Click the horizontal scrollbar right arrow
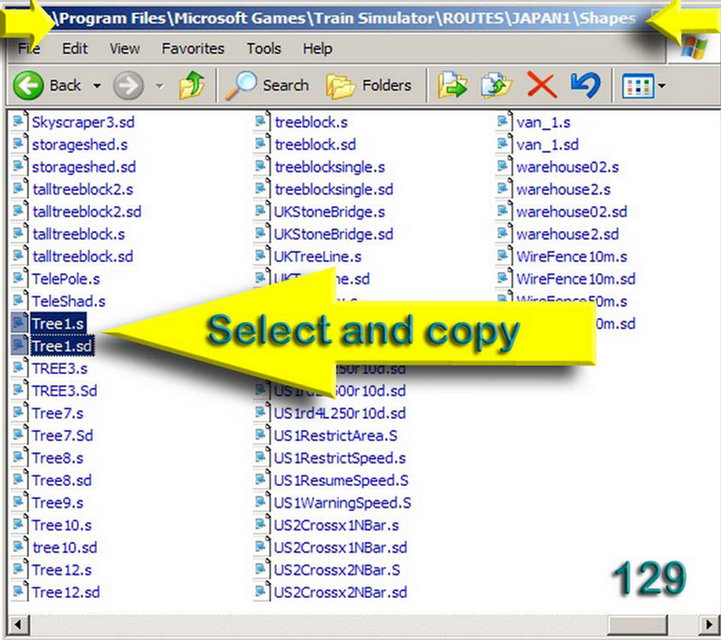This screenshot has height=640, width=721. [710, 625]
